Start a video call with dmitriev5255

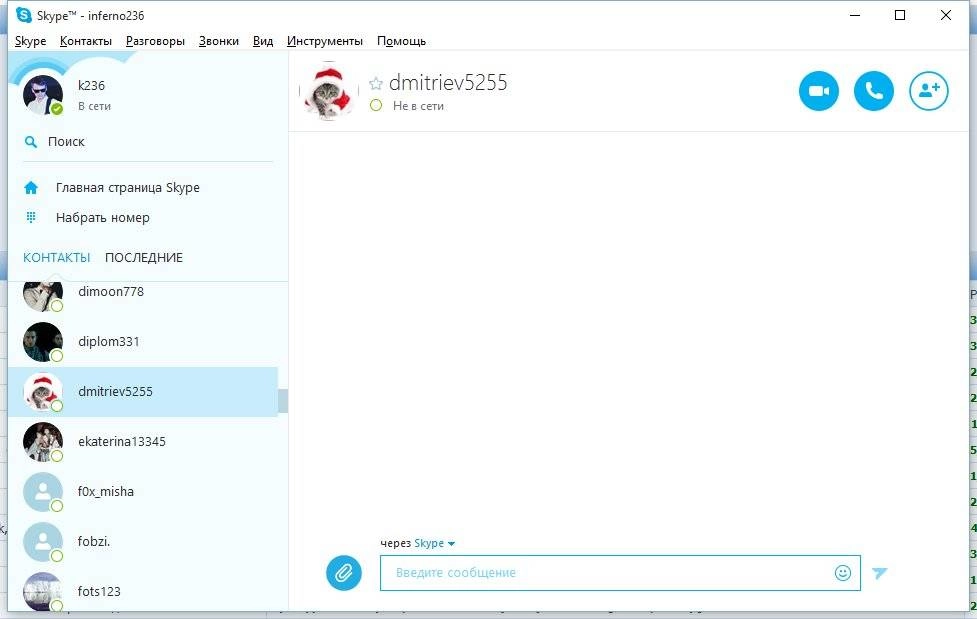coord(819,91)
